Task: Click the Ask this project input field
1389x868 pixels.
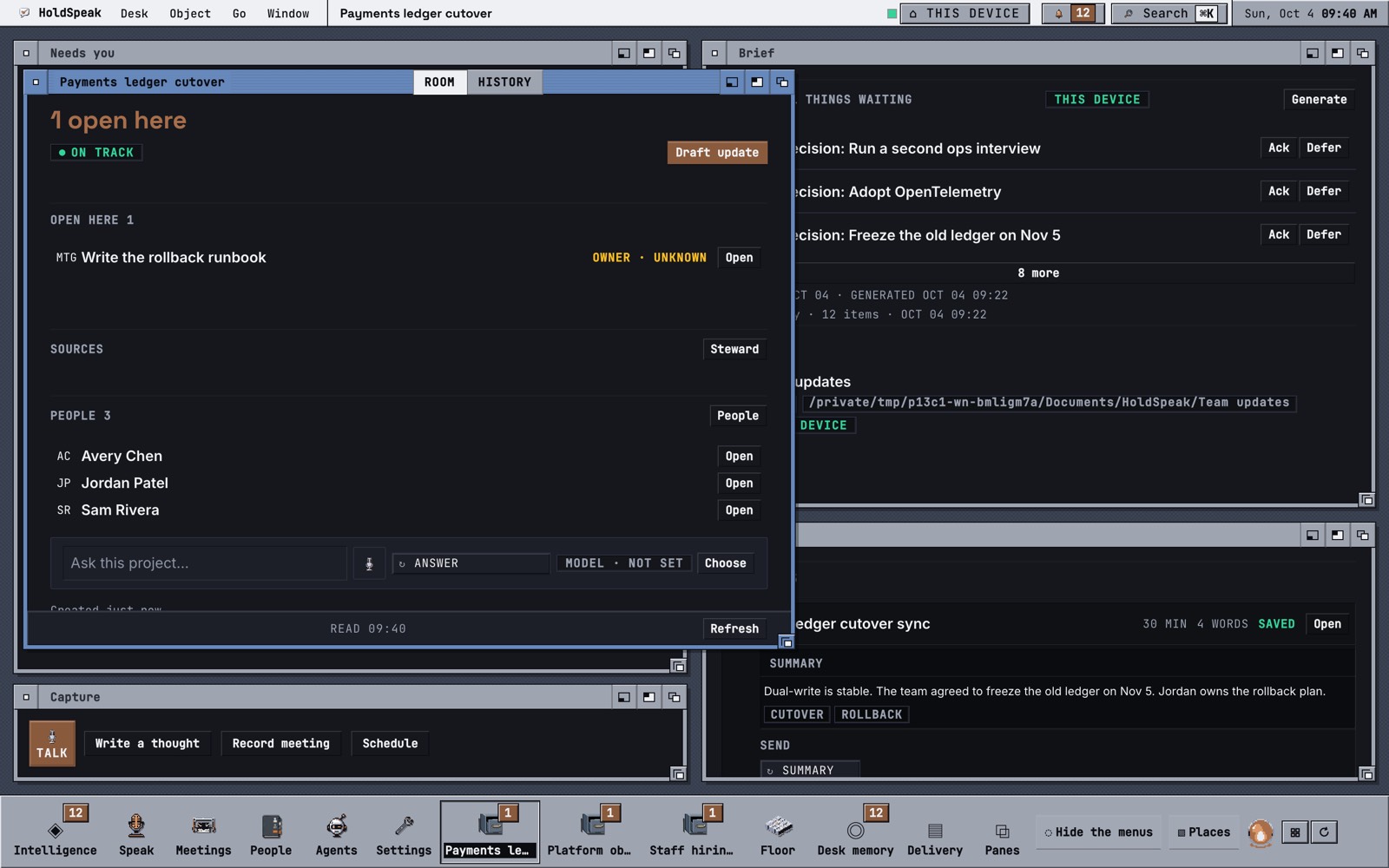Action: (205, 563)
